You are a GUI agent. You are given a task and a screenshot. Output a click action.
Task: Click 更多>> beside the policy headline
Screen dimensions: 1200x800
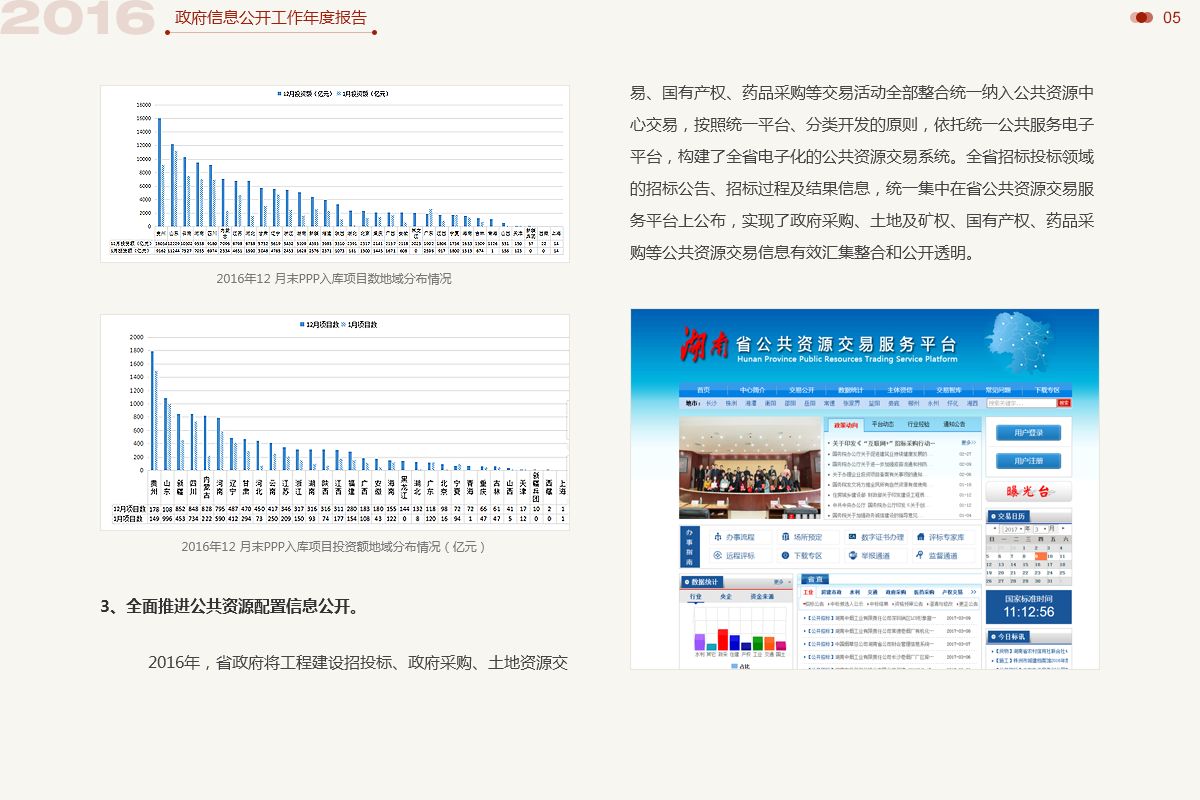click(969, 443)
